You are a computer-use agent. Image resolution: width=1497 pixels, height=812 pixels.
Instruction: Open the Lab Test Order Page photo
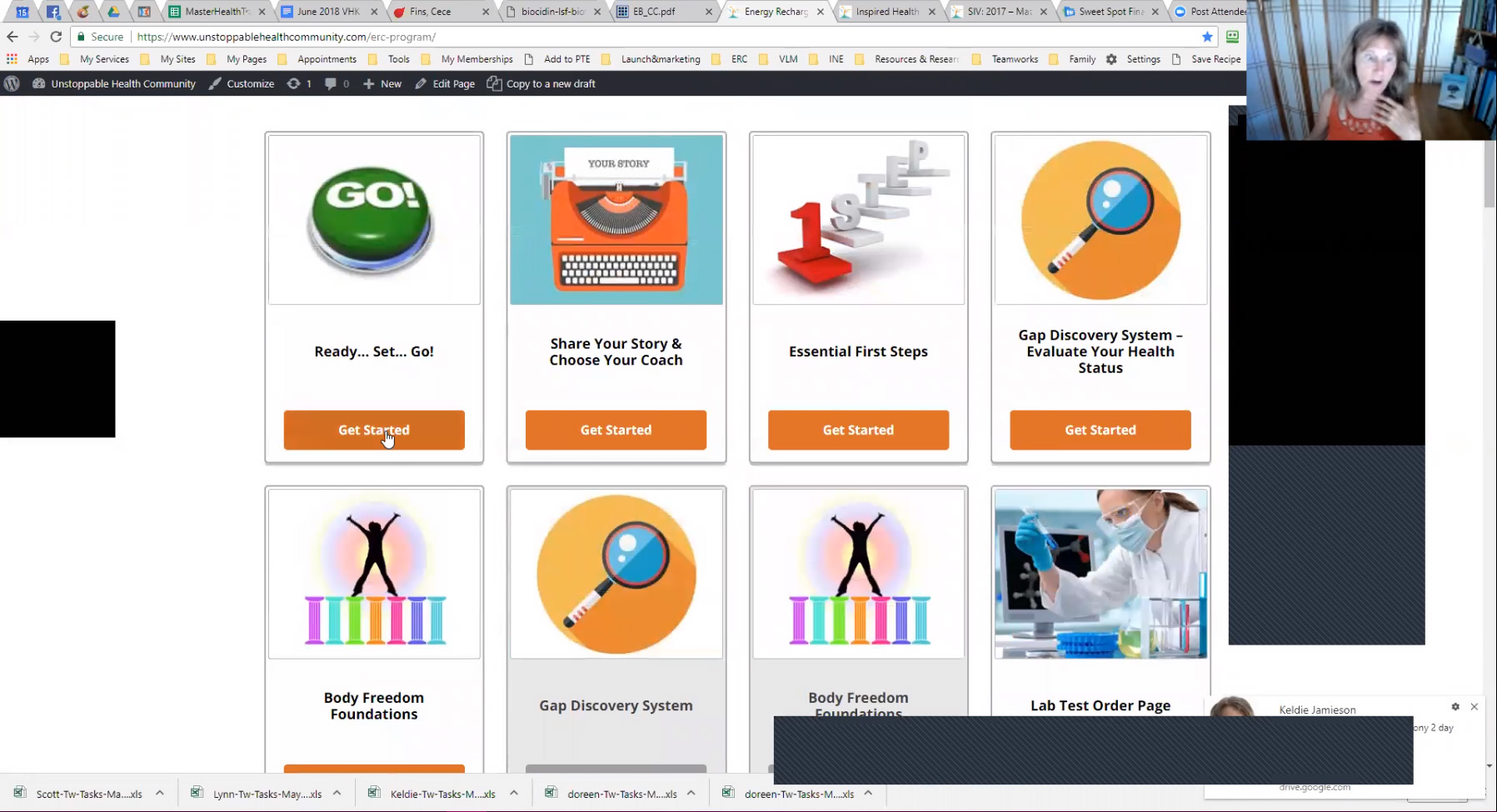pos(1100,574)
